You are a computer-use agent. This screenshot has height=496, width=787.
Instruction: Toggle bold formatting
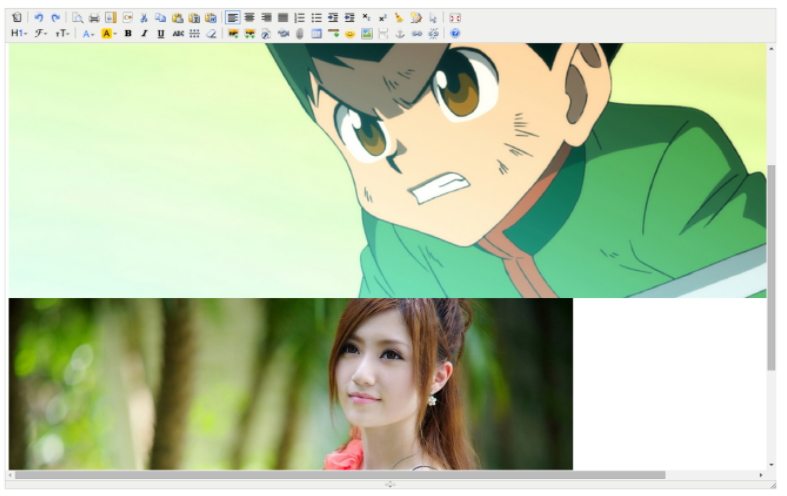[x=128, y=34]
